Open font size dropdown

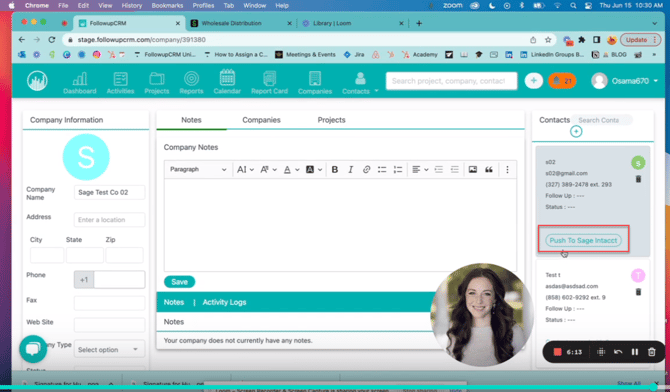tap(245, 170)
